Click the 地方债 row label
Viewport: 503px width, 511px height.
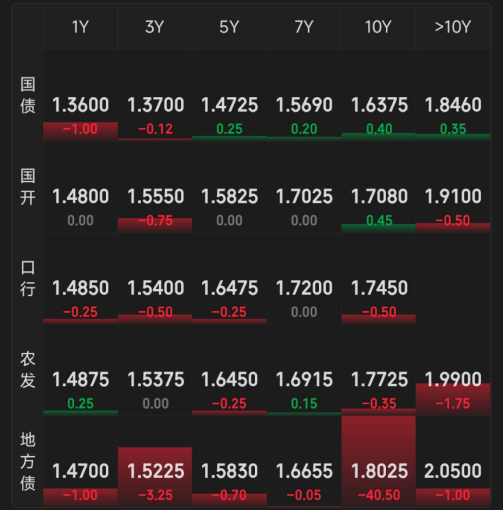(28, 462)
